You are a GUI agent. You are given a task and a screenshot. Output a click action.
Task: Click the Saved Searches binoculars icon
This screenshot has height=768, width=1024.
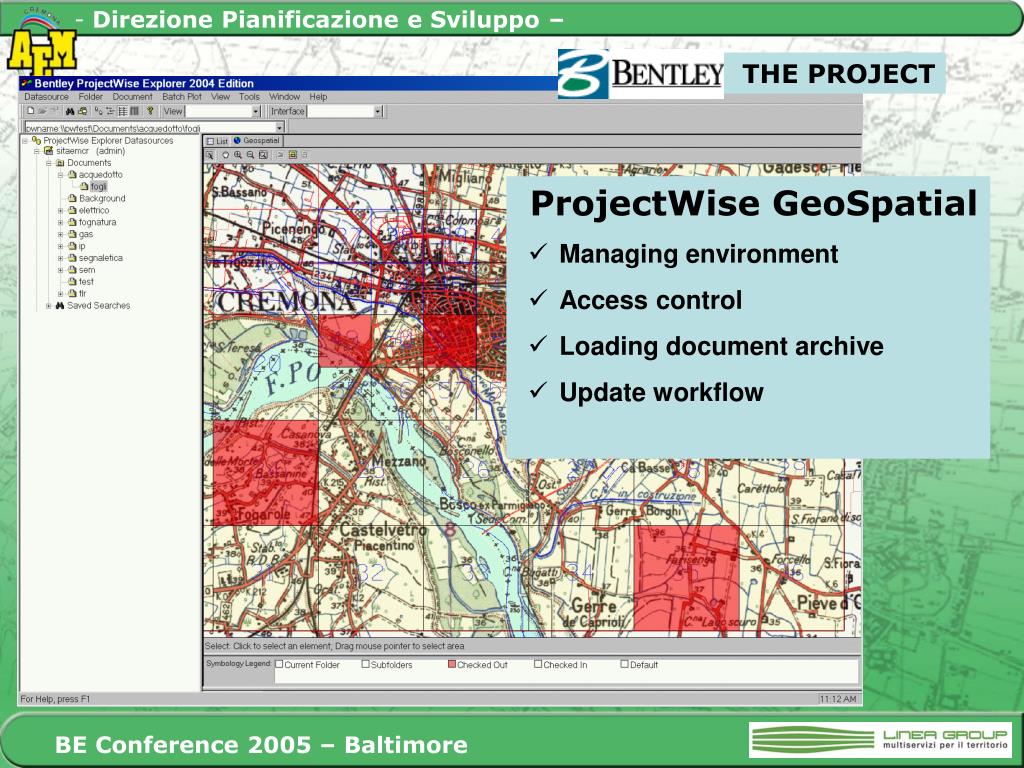tap(59, 305)
